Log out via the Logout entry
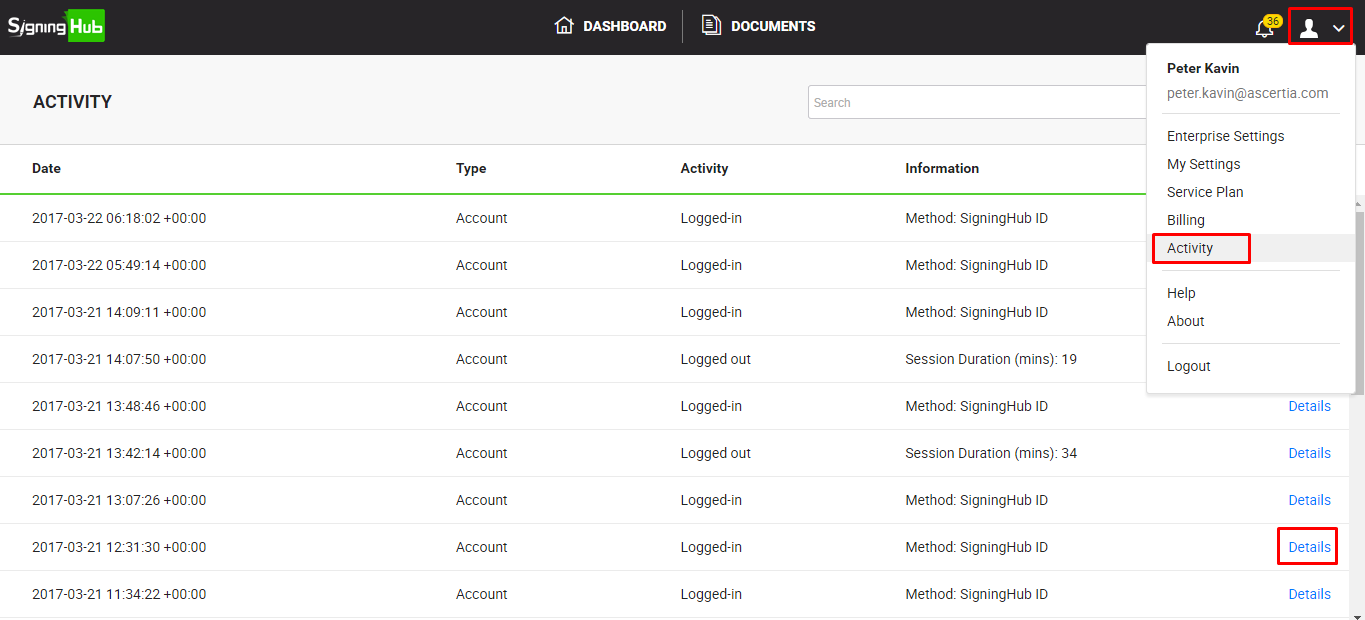This screenshot has width=1365, height=620. 1188,366
